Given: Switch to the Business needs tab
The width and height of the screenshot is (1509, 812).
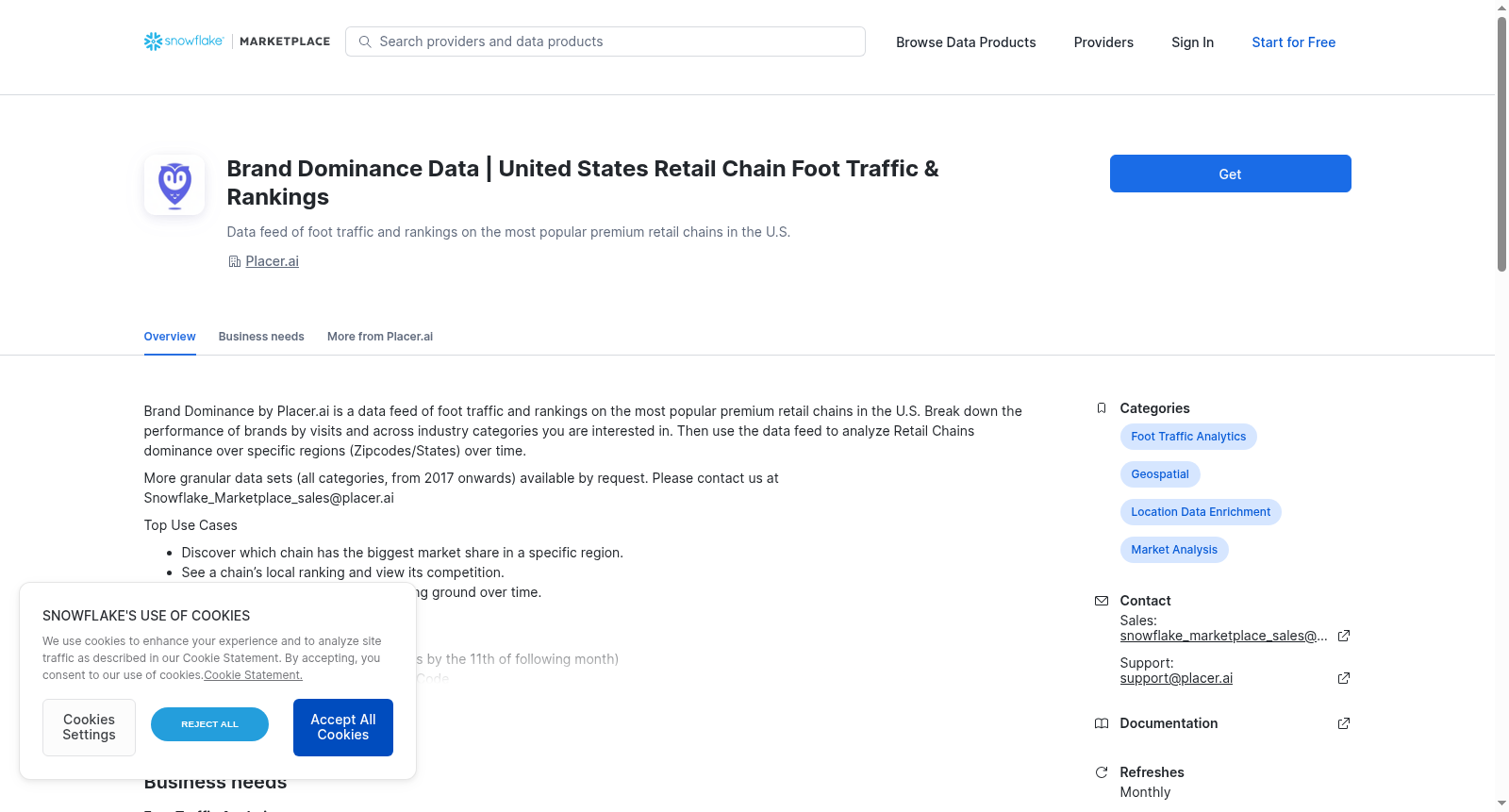Looking at the screenshot, I should pos(261,337).
